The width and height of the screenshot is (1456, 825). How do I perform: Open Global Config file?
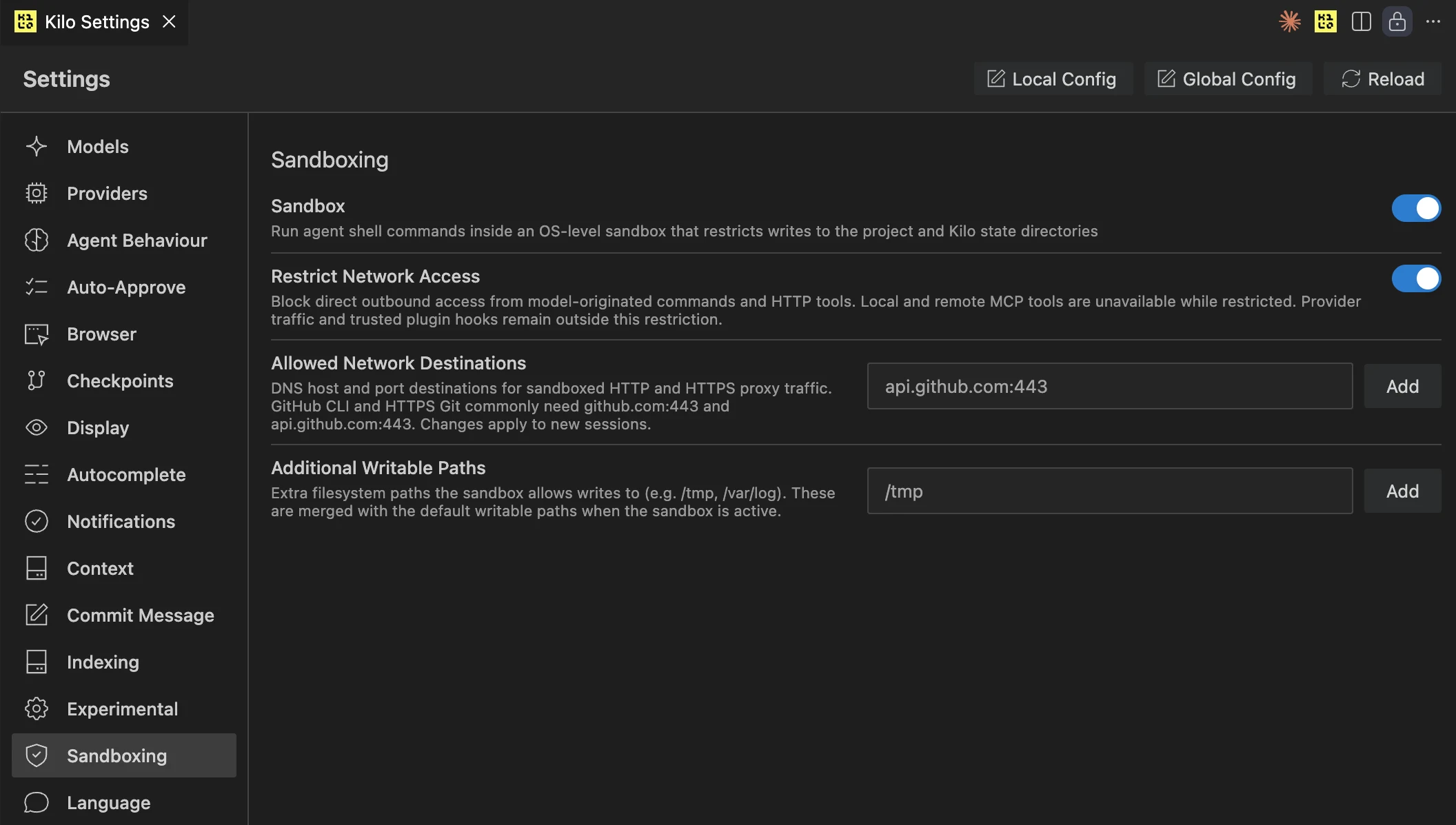[1227, 79]
